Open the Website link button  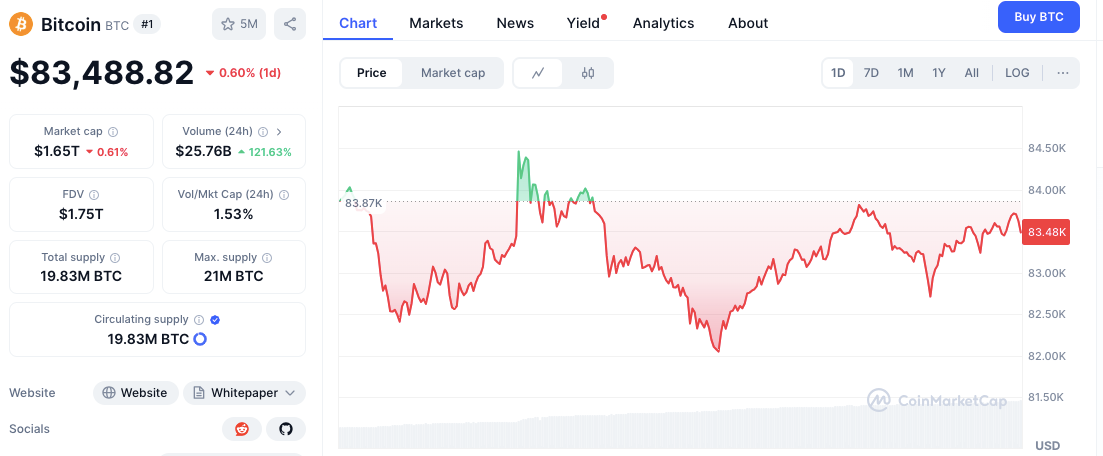coord(136,393)
